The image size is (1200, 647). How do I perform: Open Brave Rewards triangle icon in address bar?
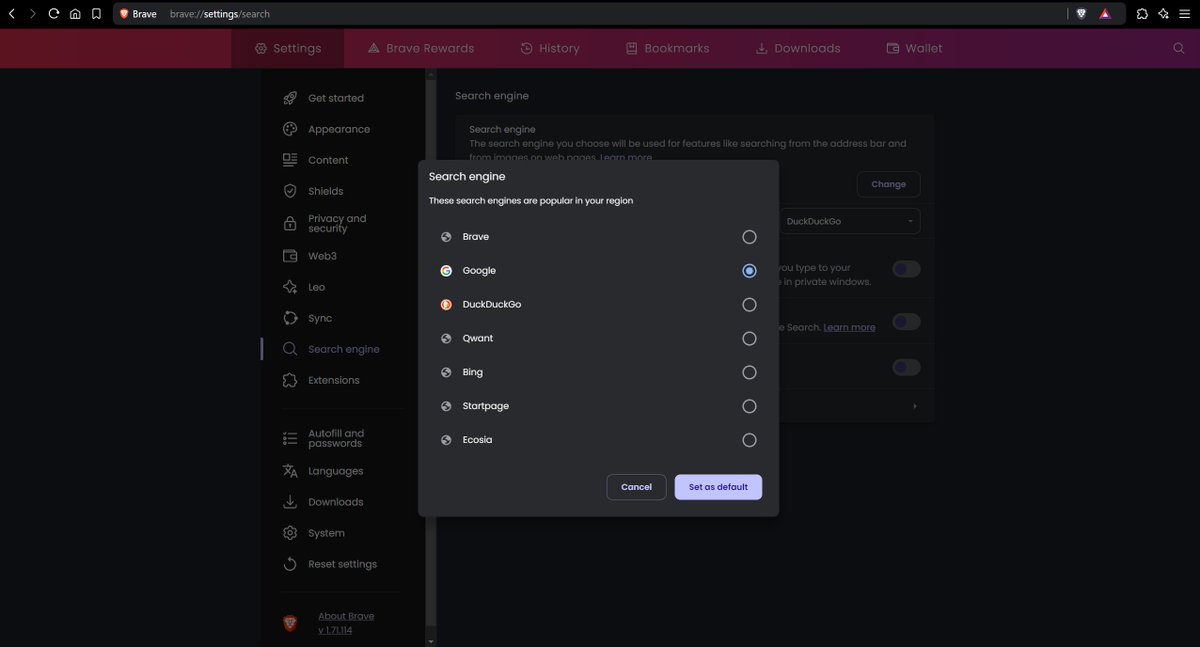[x=1105, y=14]
